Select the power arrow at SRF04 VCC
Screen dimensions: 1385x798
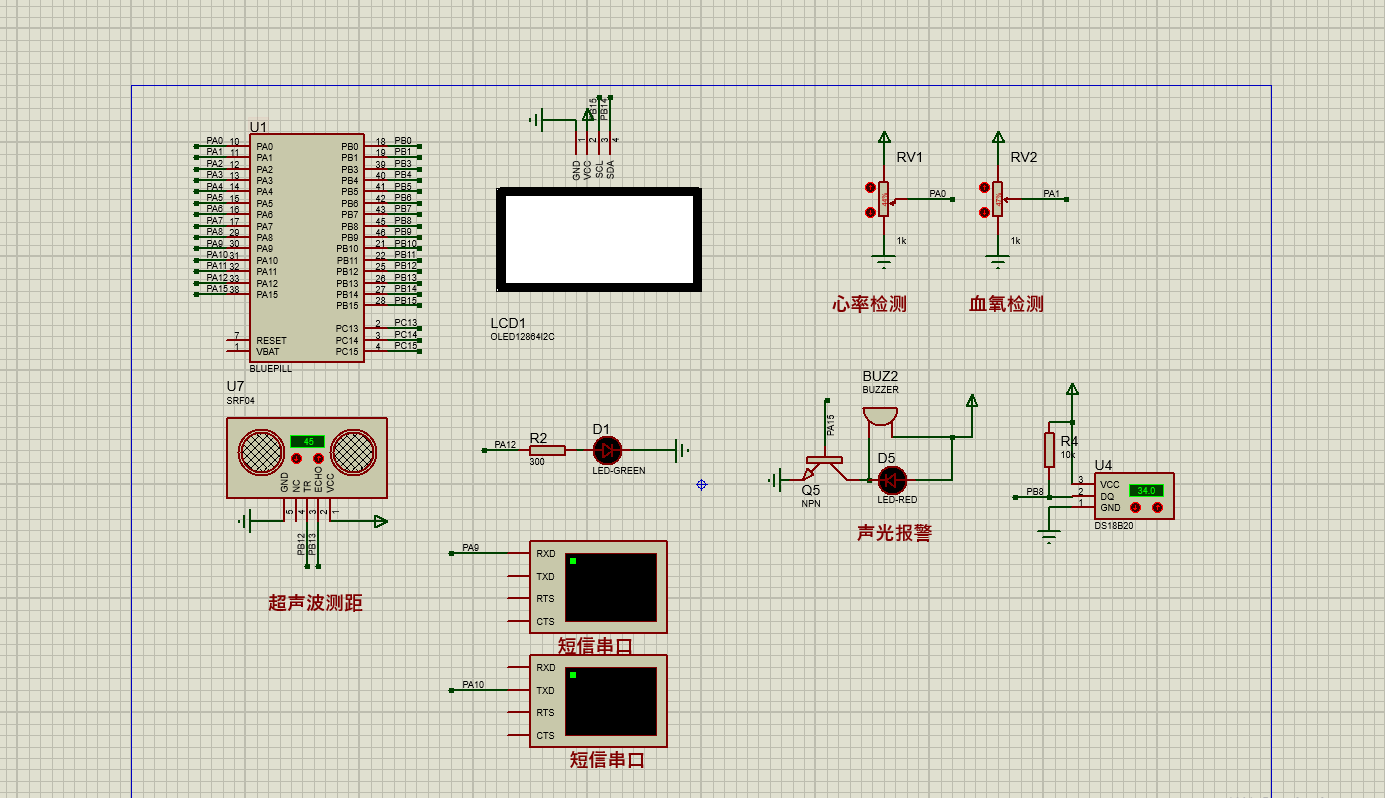(380, 521)
